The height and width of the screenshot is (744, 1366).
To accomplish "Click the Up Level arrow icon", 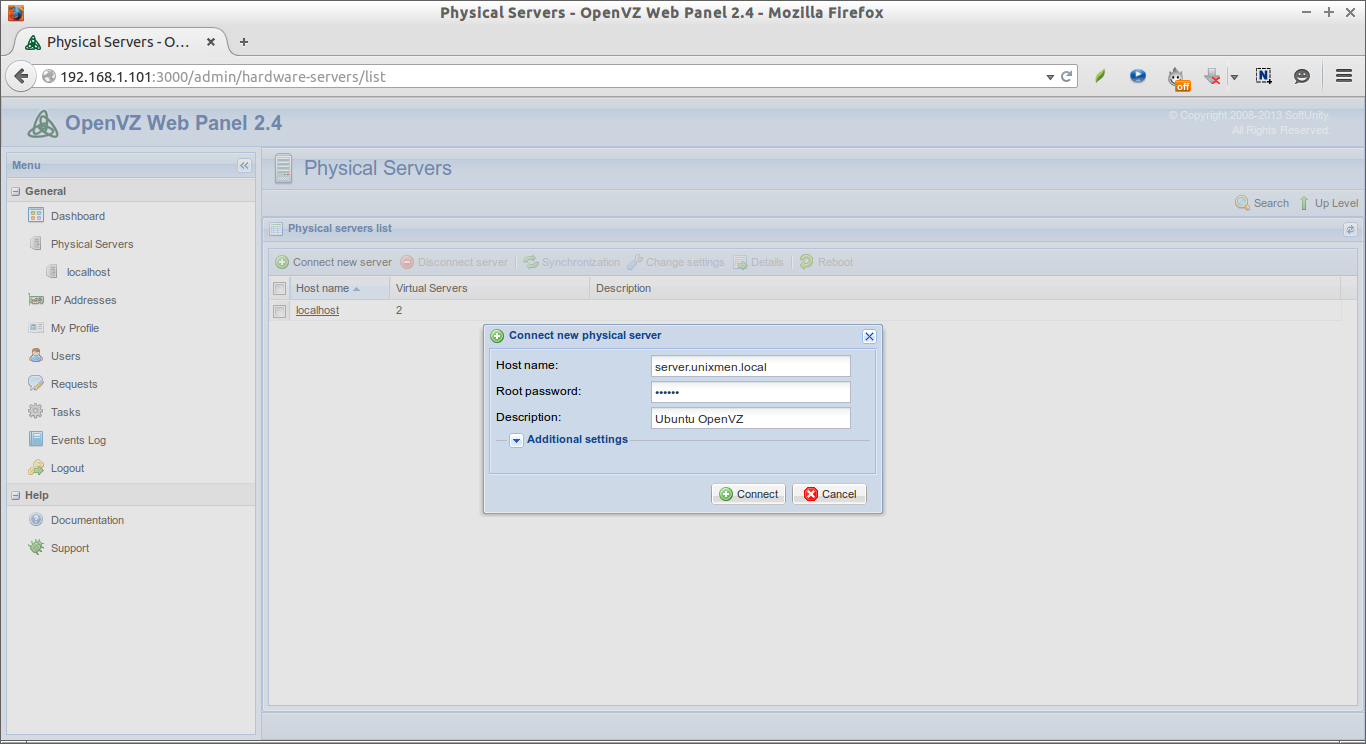I will click(1304, 203).
